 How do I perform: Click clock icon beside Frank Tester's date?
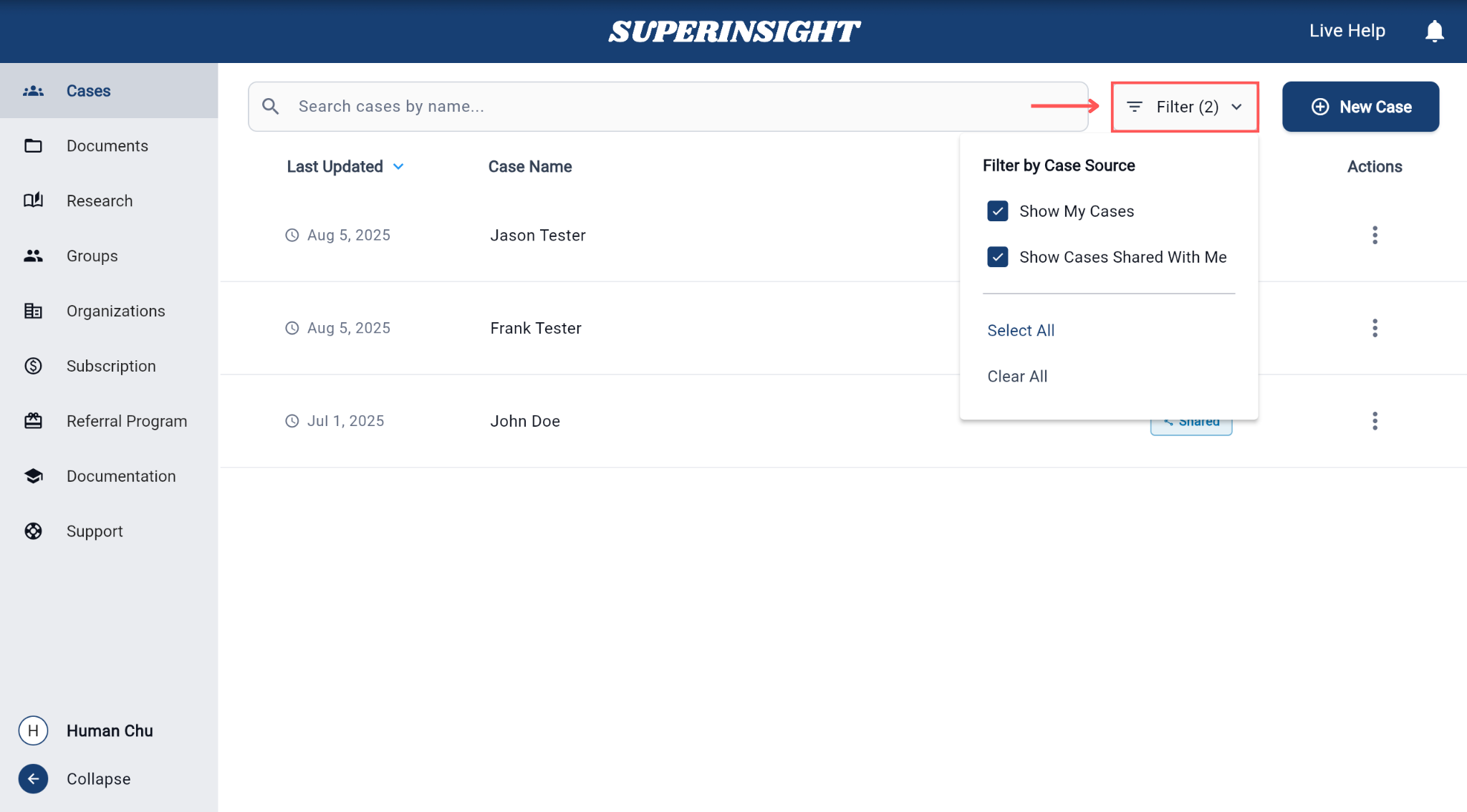tap(292, 328)
